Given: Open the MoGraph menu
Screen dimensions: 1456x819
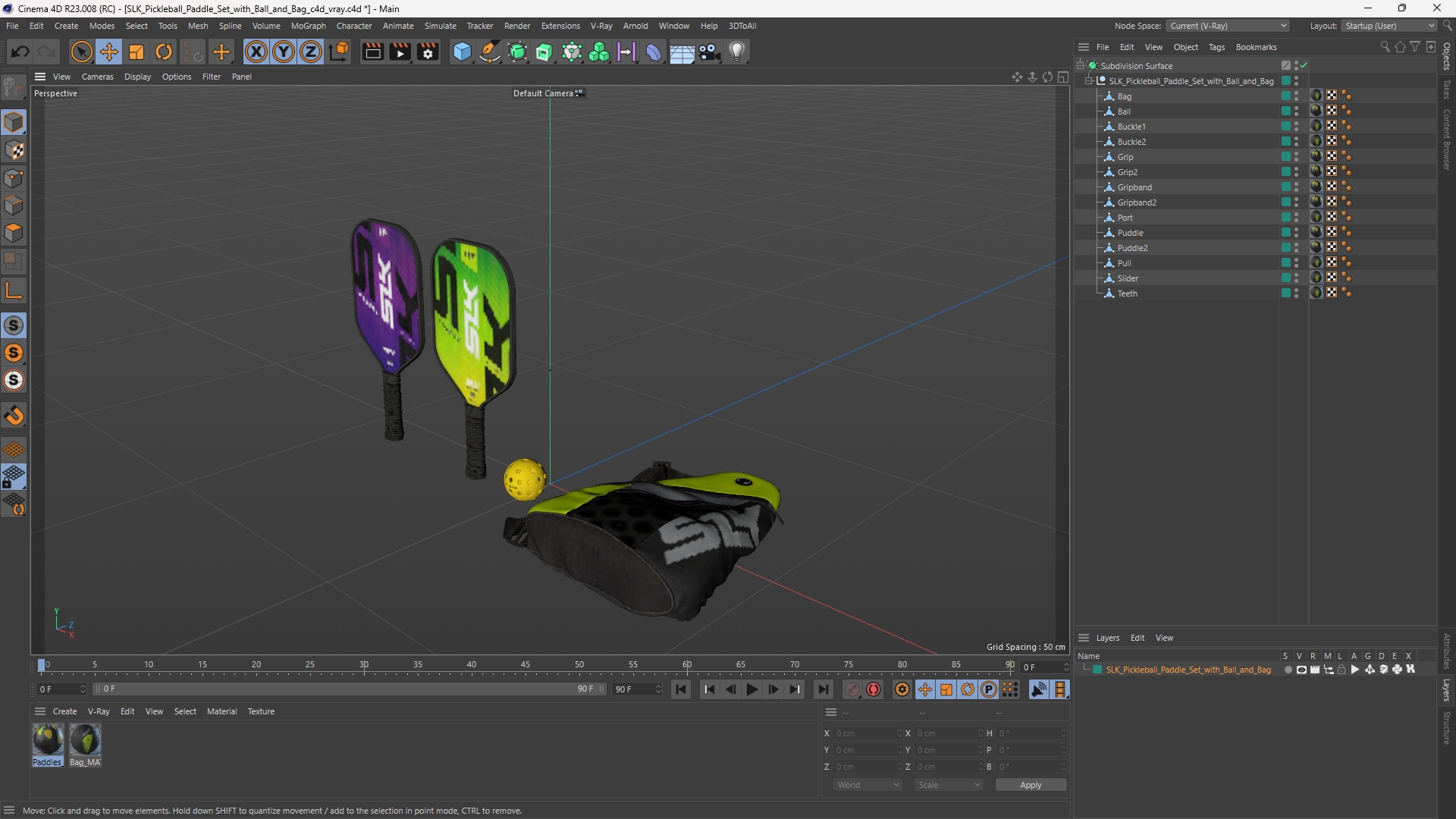Looking at the screenshot, I should (x=308, y=26).
